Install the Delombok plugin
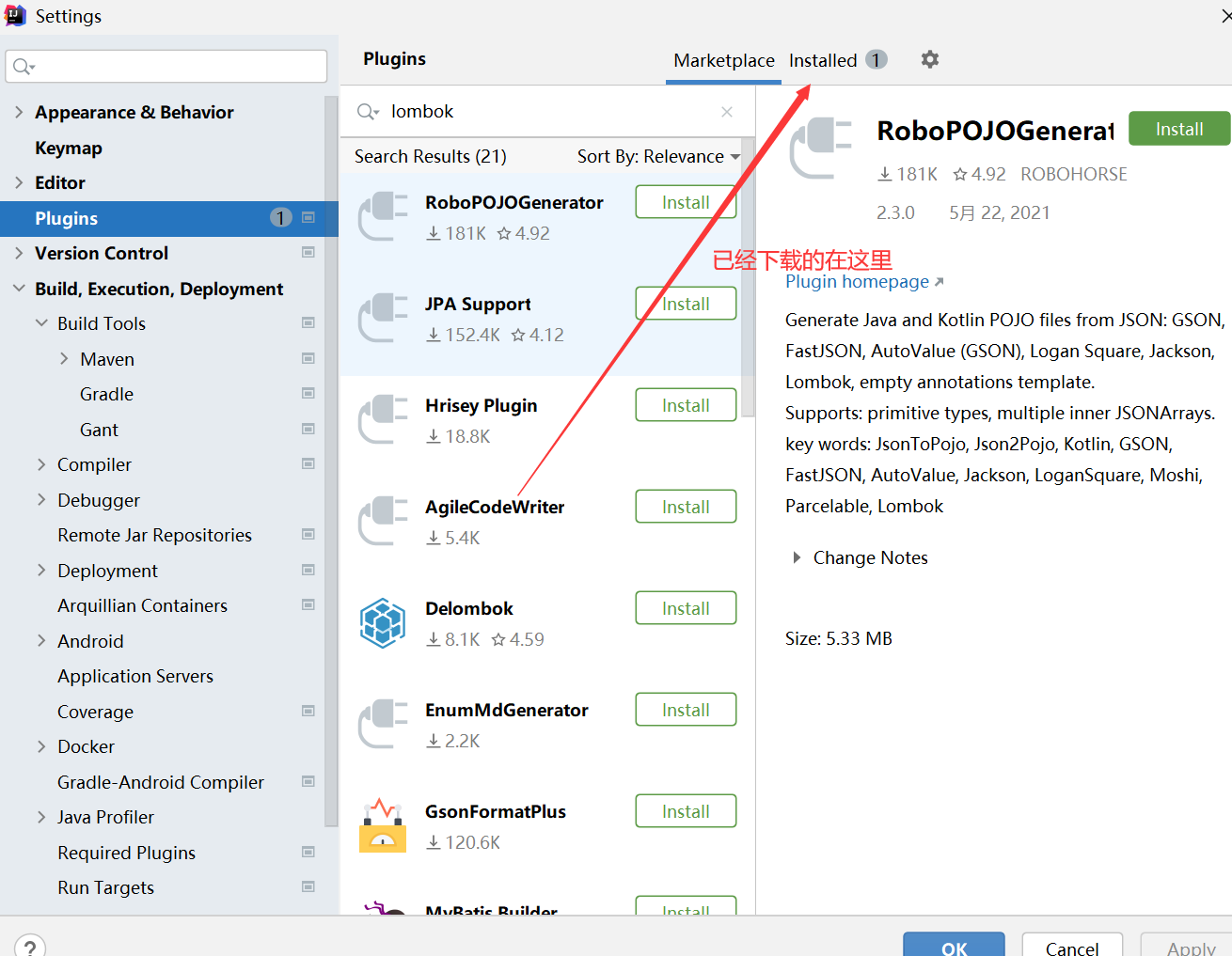Screen dimensions: 1232x956 click(686, 608)
